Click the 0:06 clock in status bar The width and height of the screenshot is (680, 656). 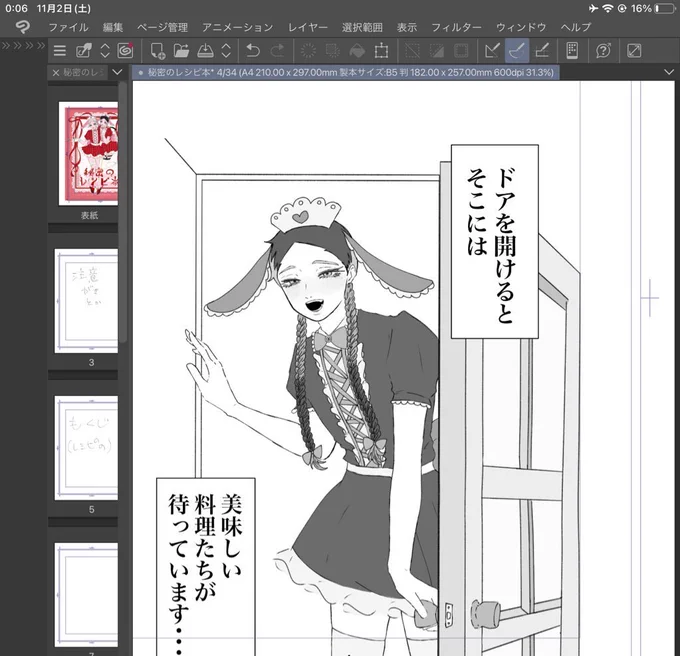coord(16,8)
